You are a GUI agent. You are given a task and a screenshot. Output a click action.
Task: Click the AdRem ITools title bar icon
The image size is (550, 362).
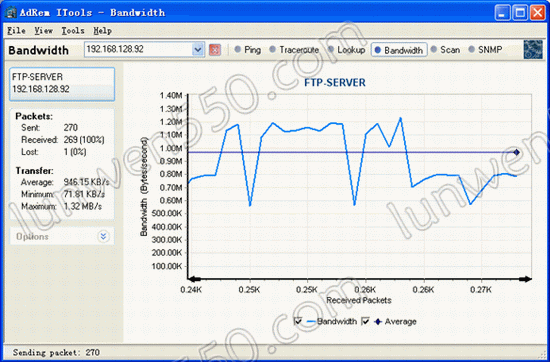pyautogui.click(x=11, y=13)
